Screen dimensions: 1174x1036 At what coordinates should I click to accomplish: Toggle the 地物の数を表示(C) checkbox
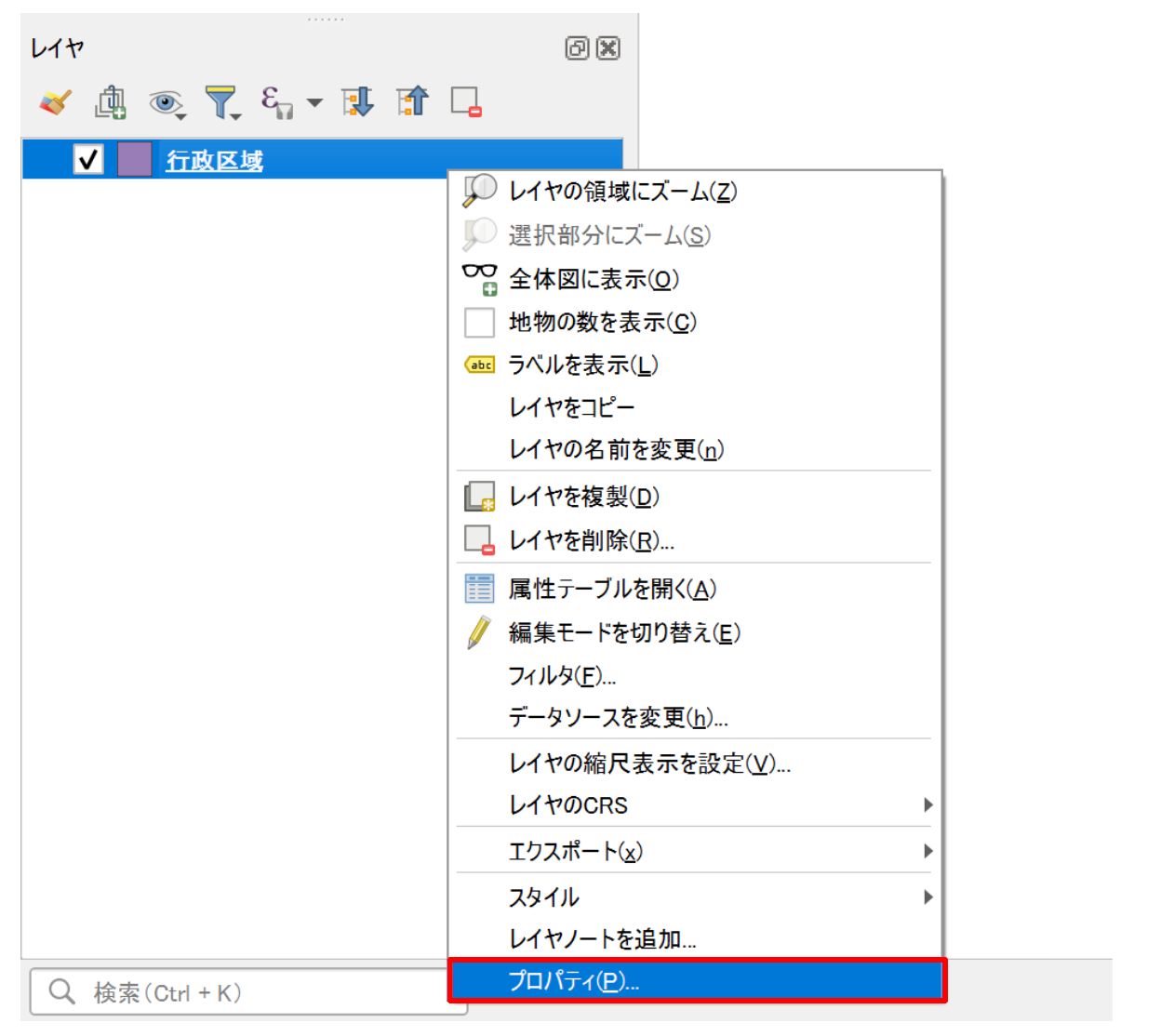click(x=479, y=323)
